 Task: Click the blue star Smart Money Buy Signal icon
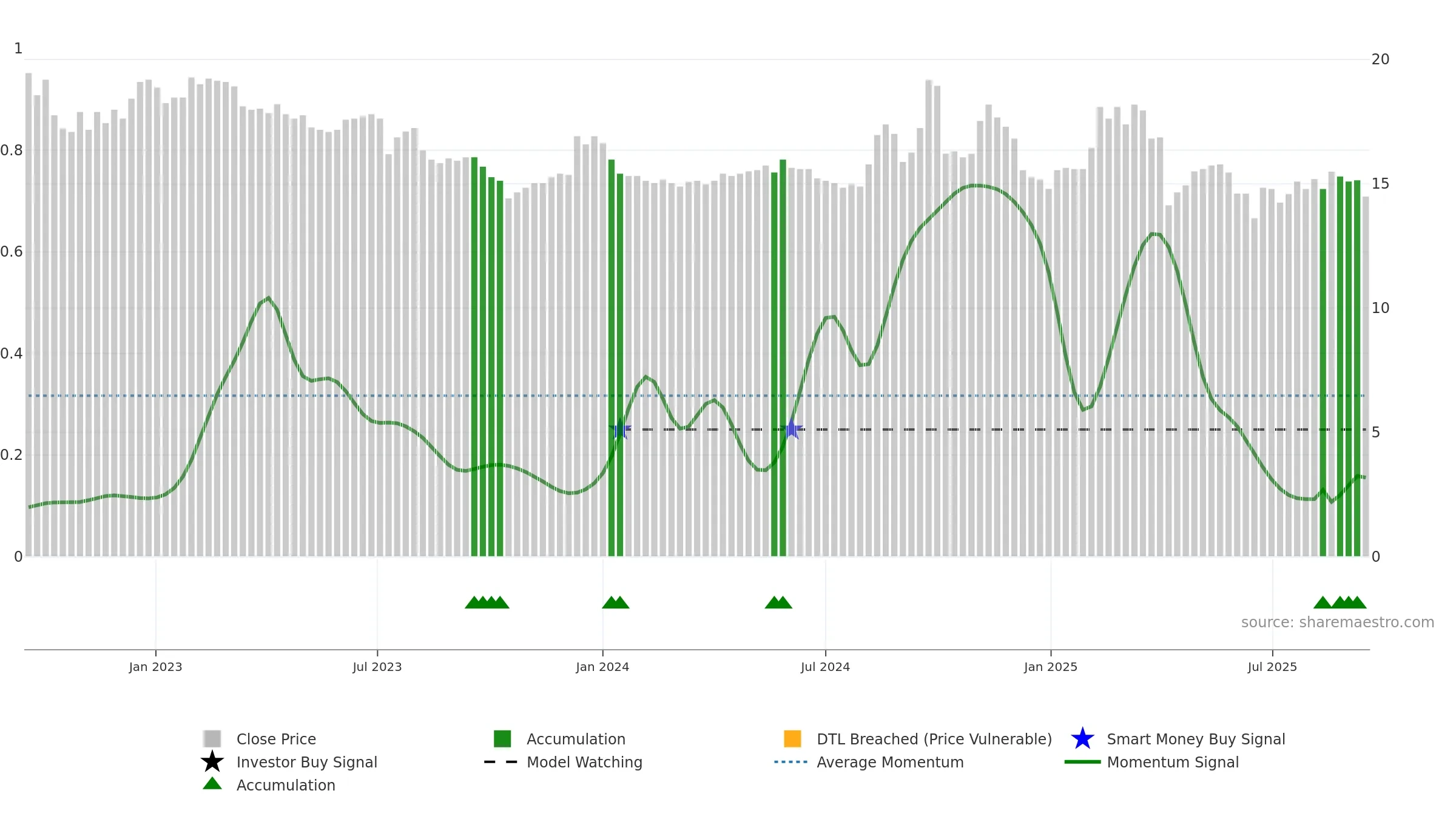pos(1082,738)
